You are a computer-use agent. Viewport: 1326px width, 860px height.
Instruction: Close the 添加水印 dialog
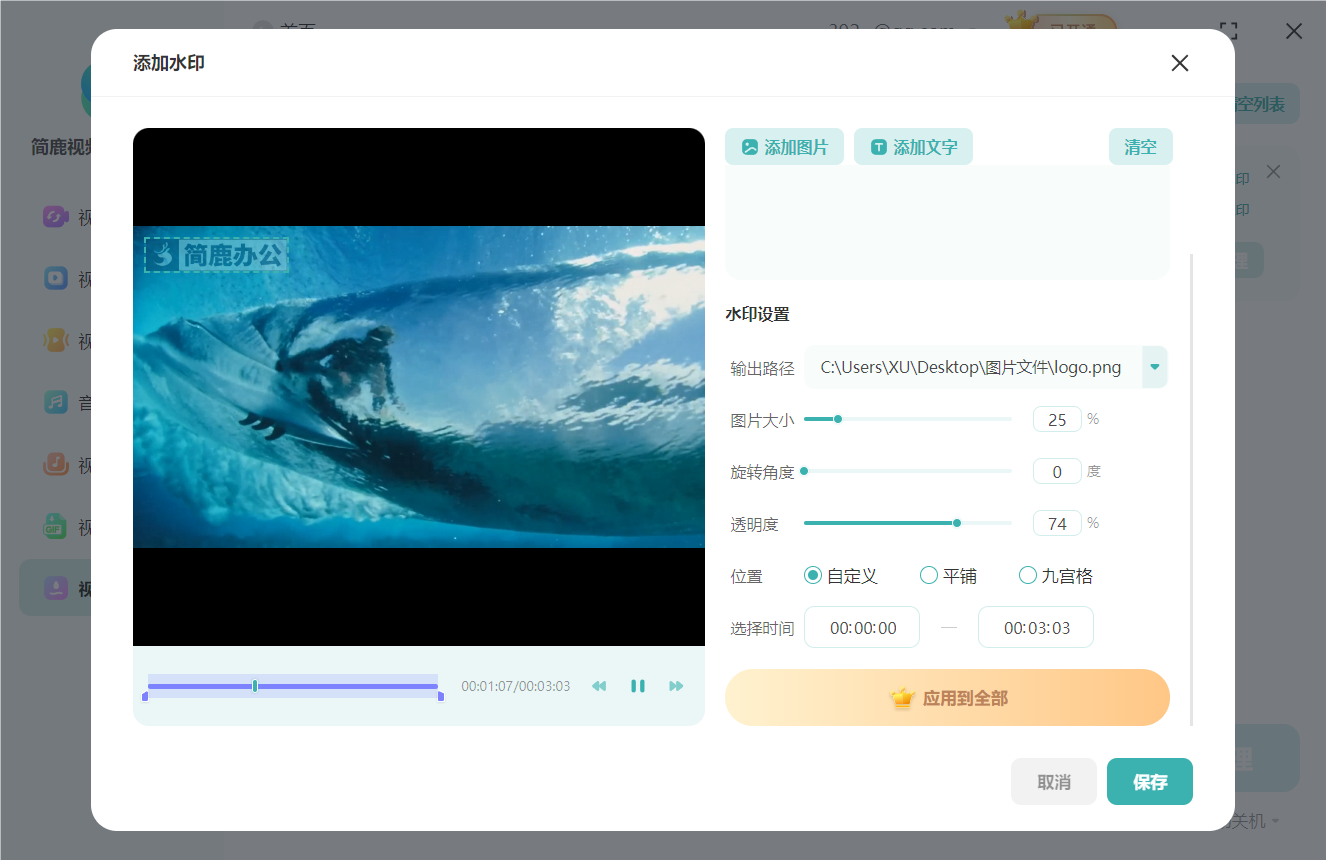(x=1179, y=64)
